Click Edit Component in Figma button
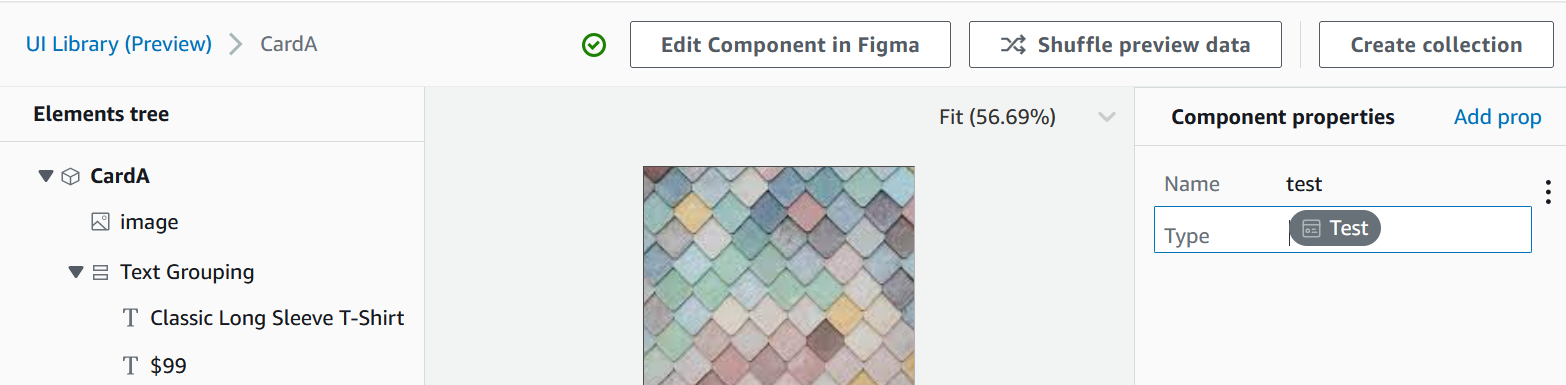Viewport: 1566px width, 385px height. click(x=790, y=45)
